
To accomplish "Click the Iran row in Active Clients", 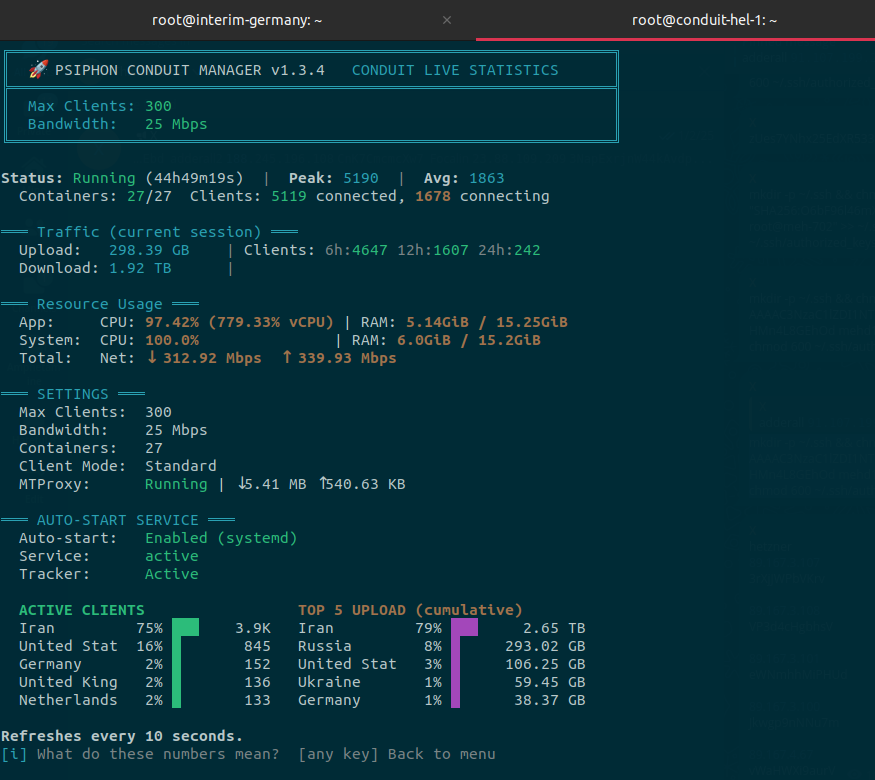I will (x=145, y=628).
